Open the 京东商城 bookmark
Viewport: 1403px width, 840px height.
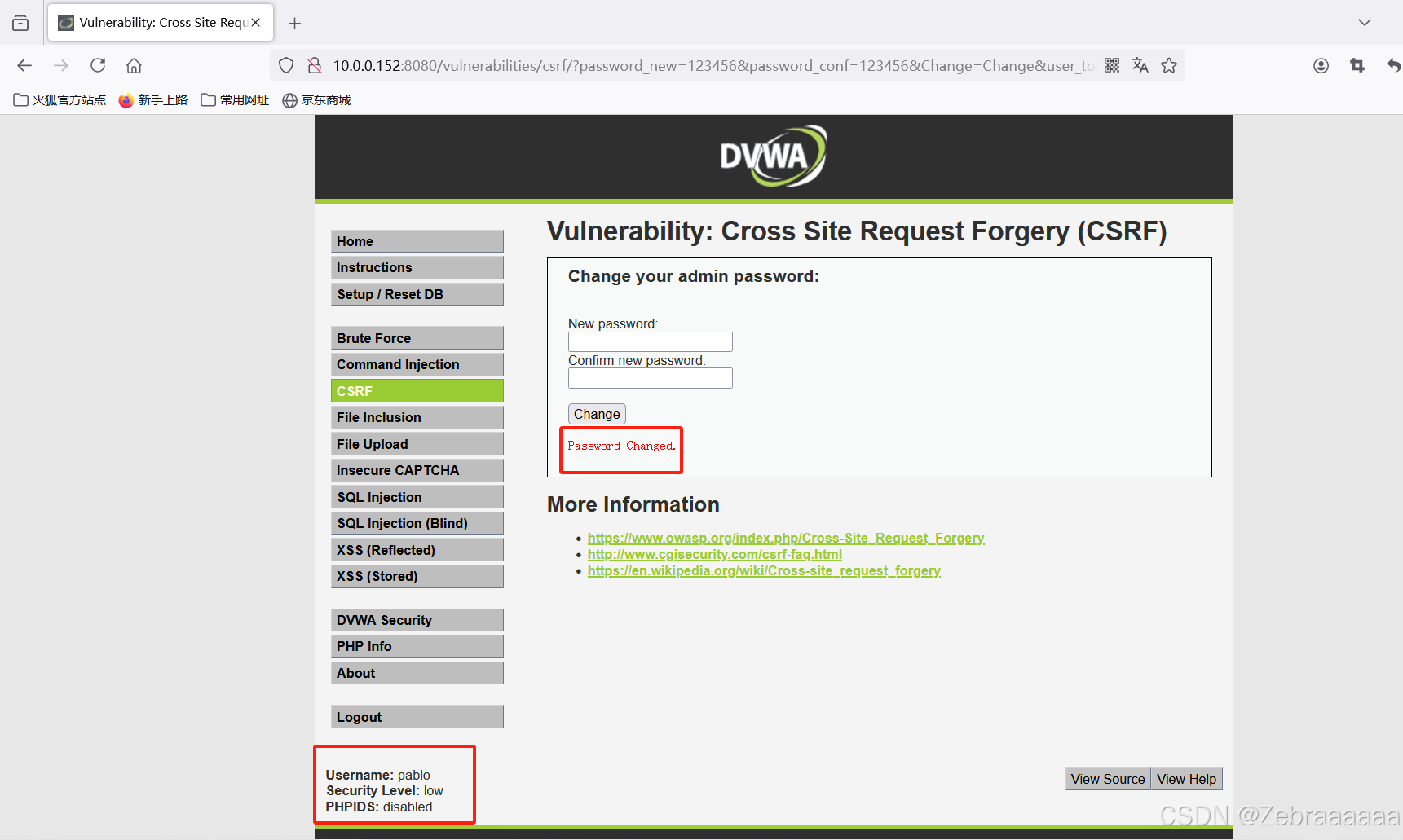pos(316,100)
